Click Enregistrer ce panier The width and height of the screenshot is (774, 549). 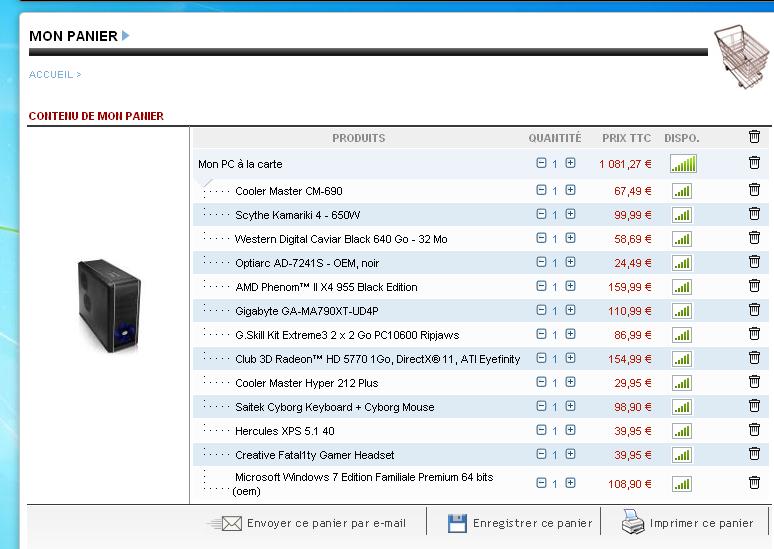tap(532, 523)
